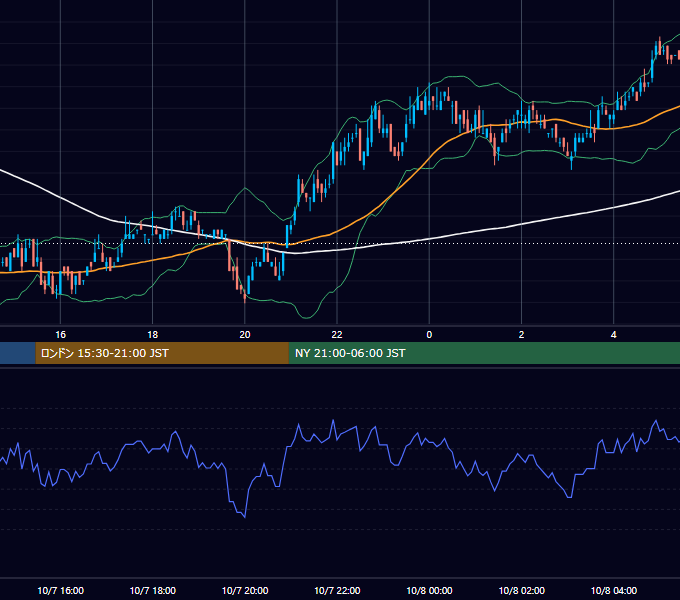Image resolution: width=680 pixels, height=600 pixels.
Task: Click the 10/8 00:00 label on indicator axis
Action: [429, 590]
